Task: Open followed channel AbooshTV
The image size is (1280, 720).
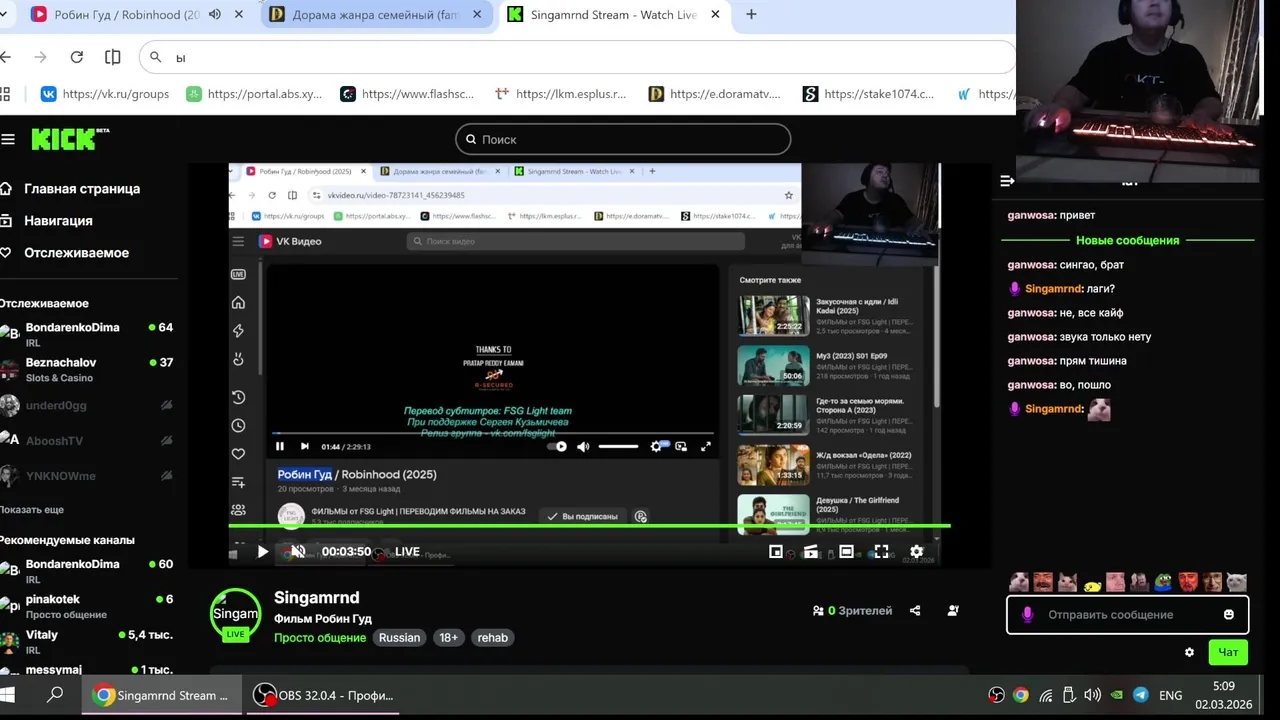Action: 88,440
